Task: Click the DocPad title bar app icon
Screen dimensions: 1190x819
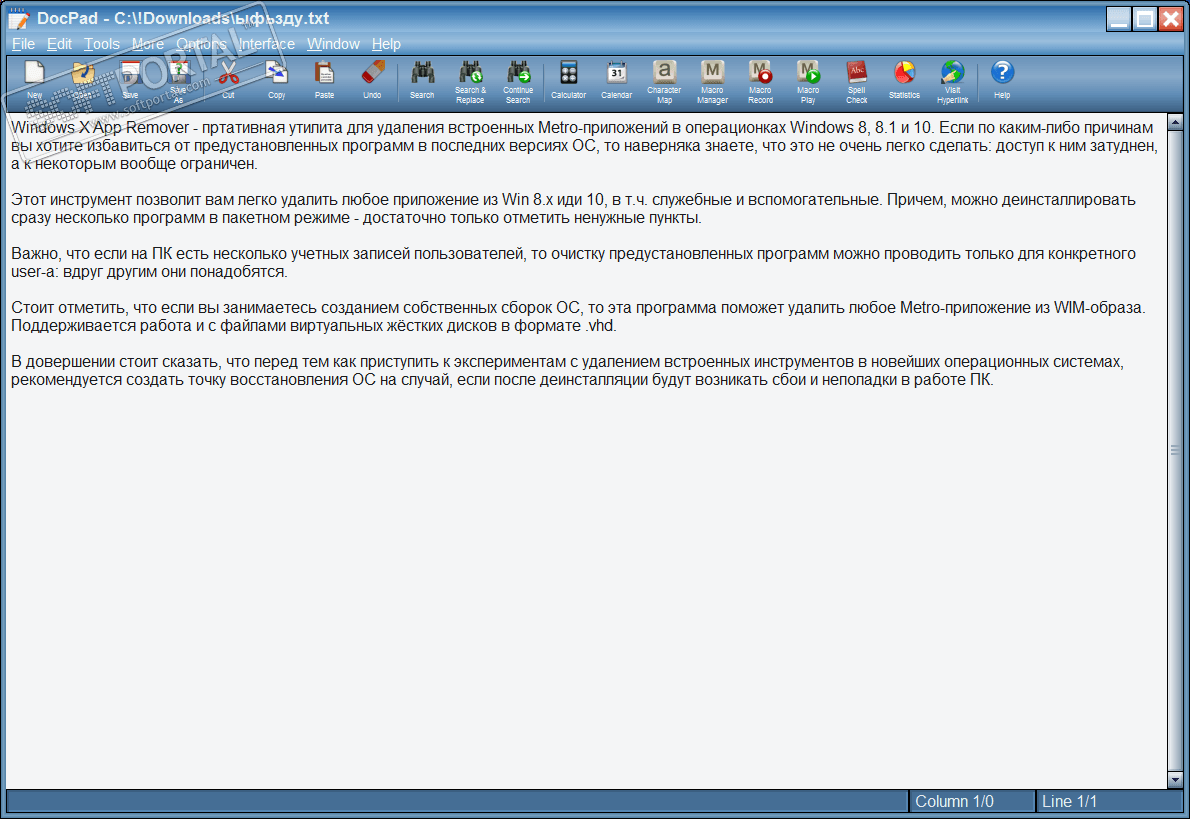Action: click(x=18, y=18)
